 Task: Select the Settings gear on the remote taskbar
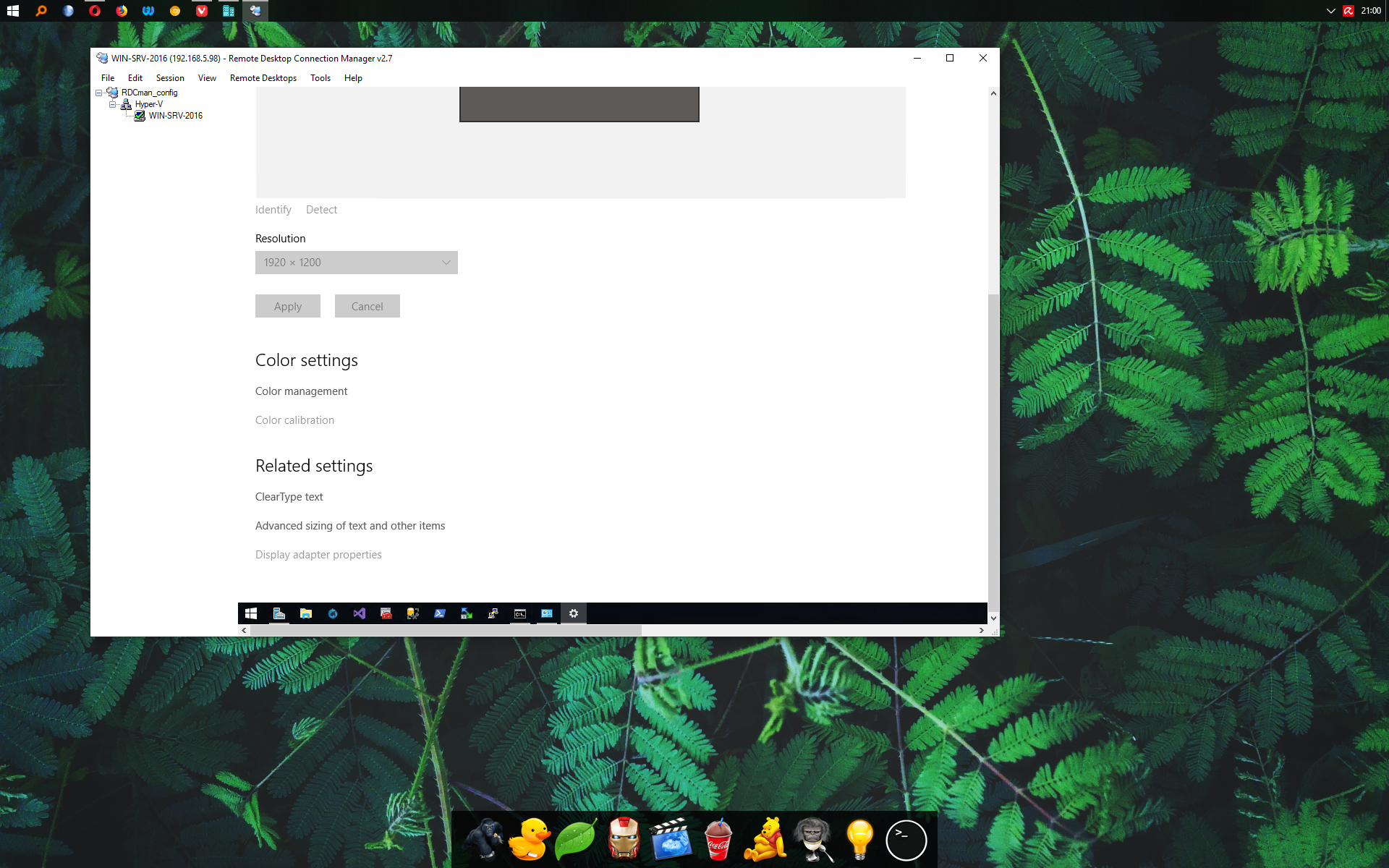point(574,613)
